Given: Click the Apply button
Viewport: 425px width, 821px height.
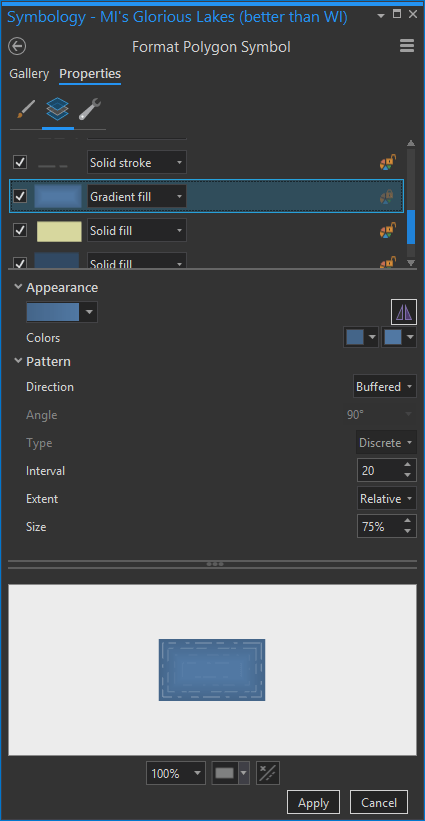Looking at the screenshot, I should (x=314, y=803).
